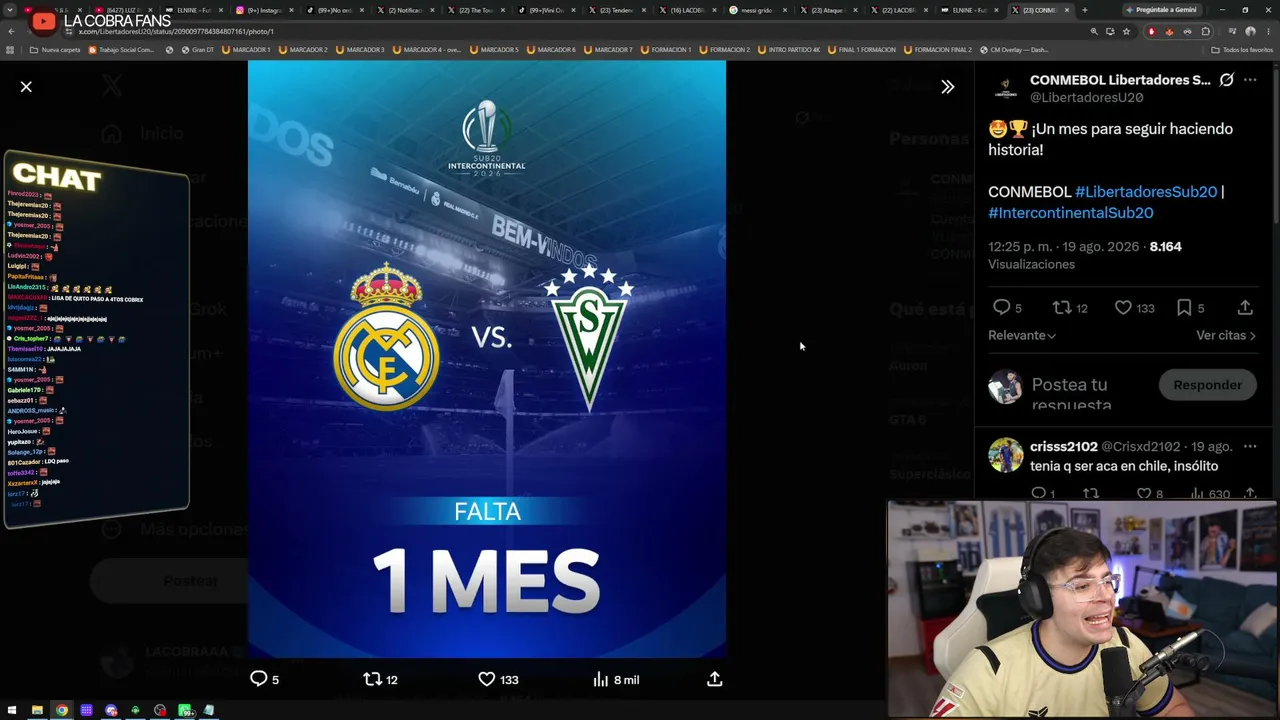Image resolution: width=1280 pixels, height=720 pixels.
Task: Close the photo viewer with the X
Action: point(26,87)
